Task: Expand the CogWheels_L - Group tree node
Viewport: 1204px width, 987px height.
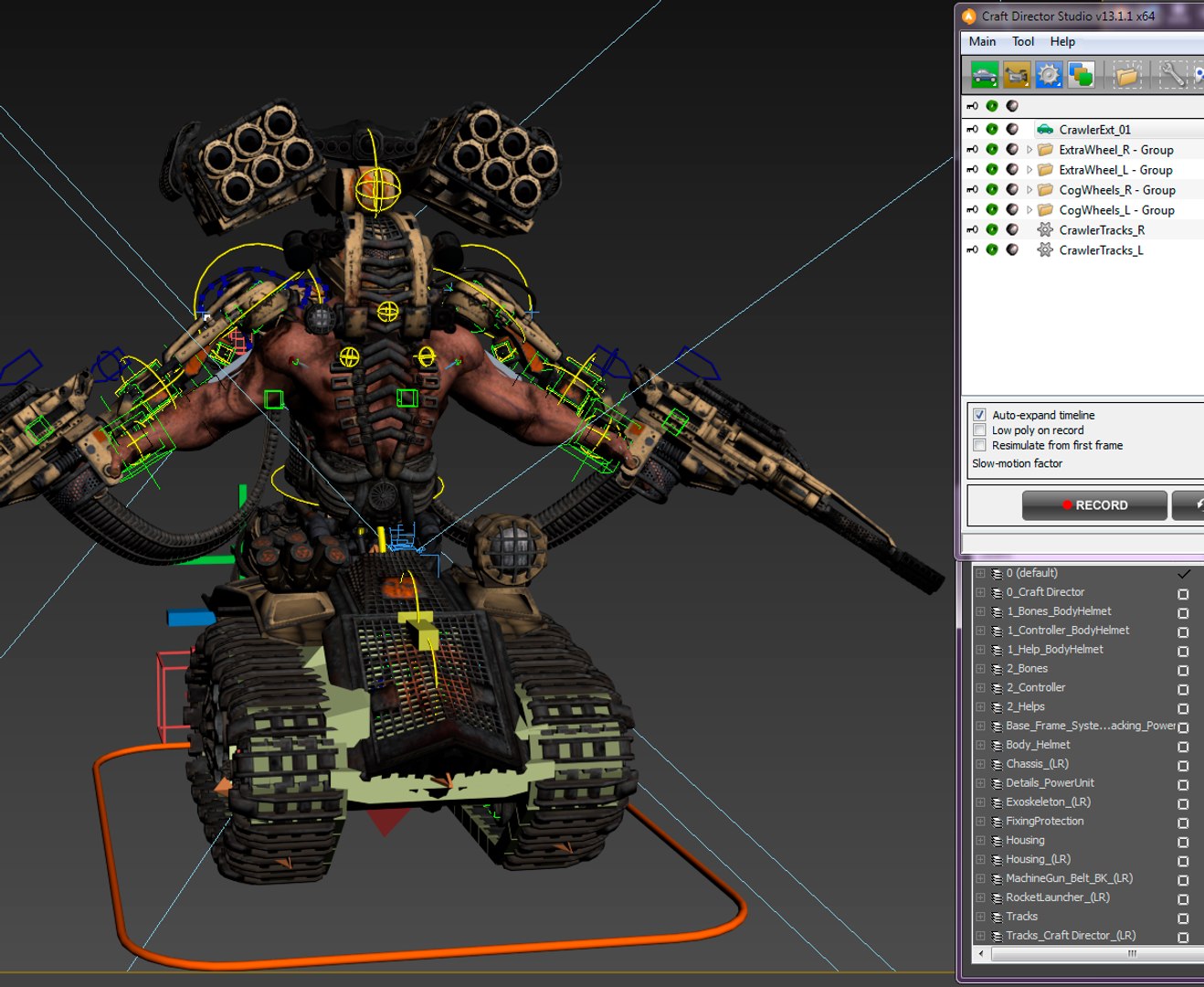Action: [x=1030, y=210]
